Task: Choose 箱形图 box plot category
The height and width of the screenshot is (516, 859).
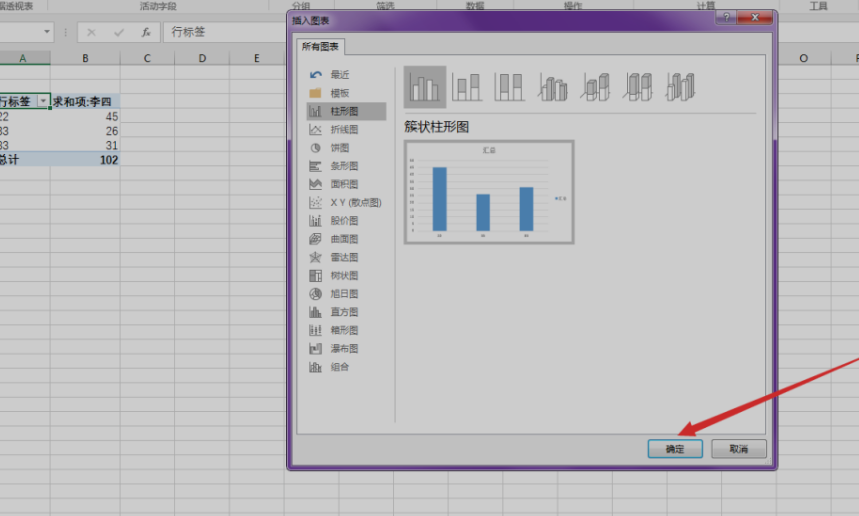Action: (346, 330)
